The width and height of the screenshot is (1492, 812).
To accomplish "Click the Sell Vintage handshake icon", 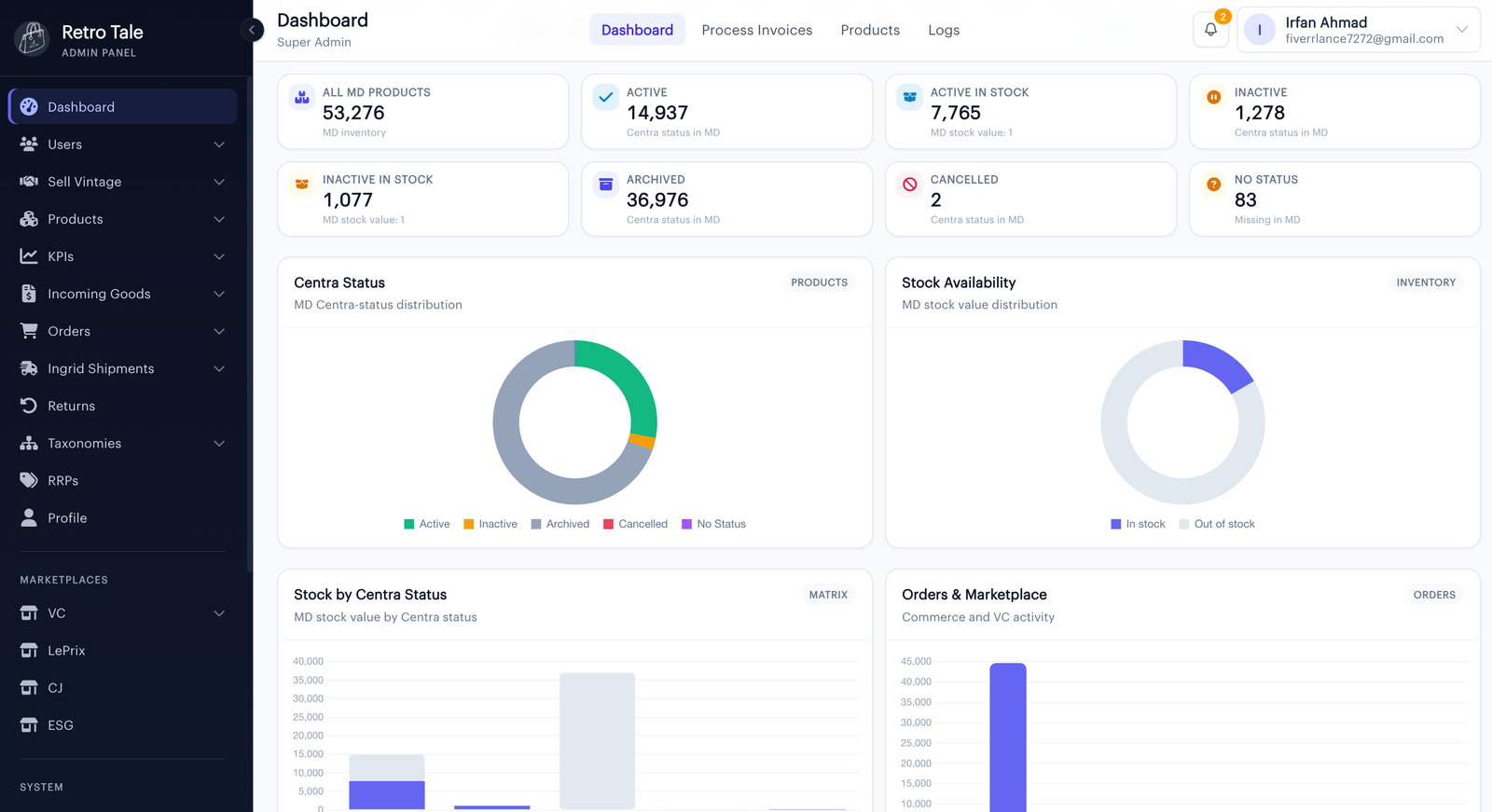I will 29,181.
